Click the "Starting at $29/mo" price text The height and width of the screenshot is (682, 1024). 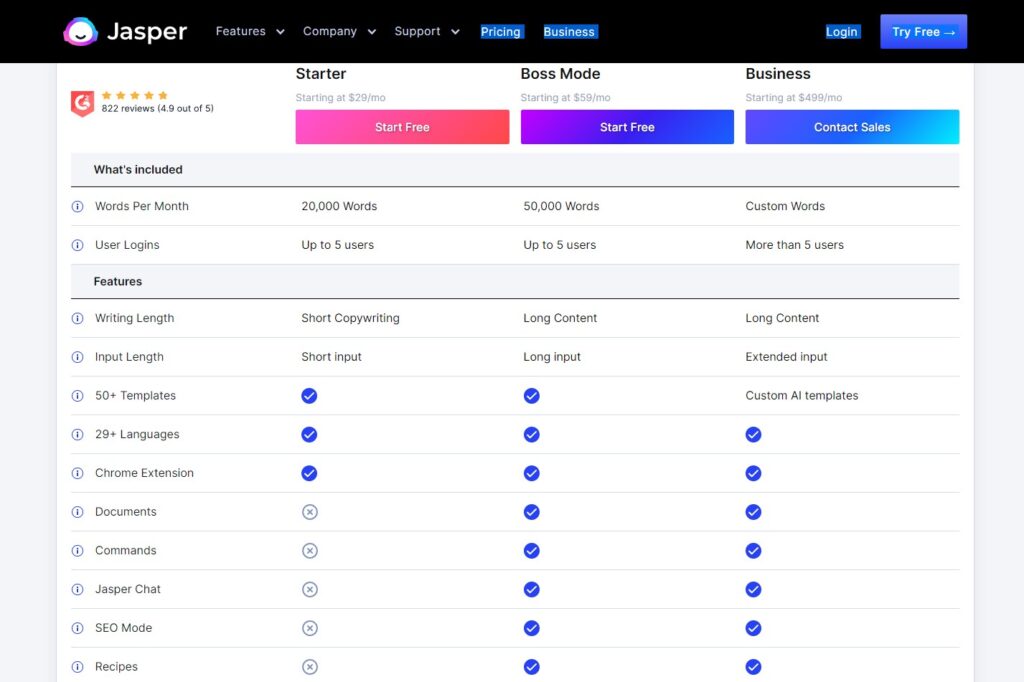pos(340,97)
